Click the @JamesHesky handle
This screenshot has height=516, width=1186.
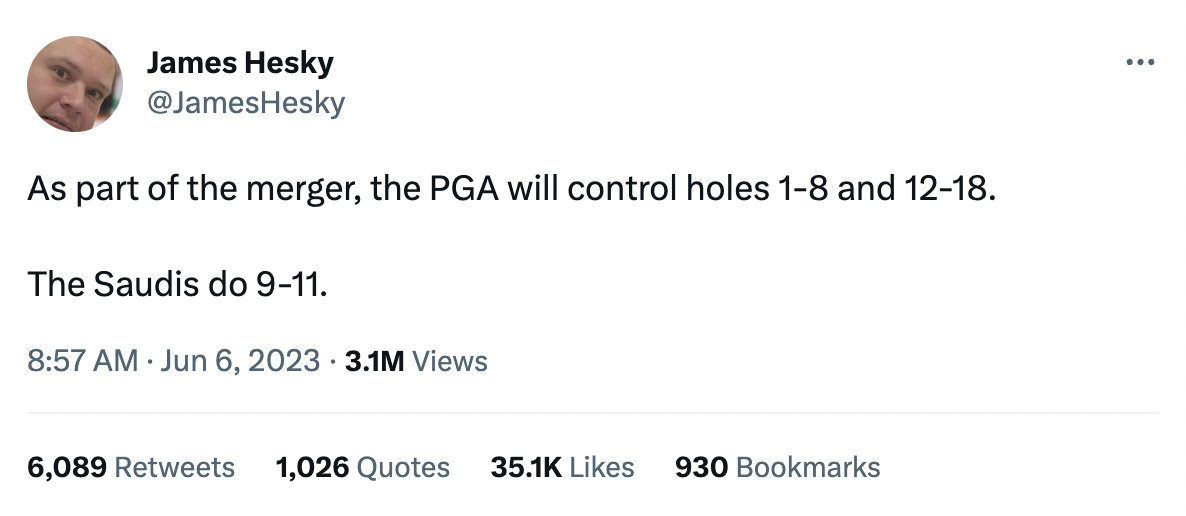pos(246,102)
